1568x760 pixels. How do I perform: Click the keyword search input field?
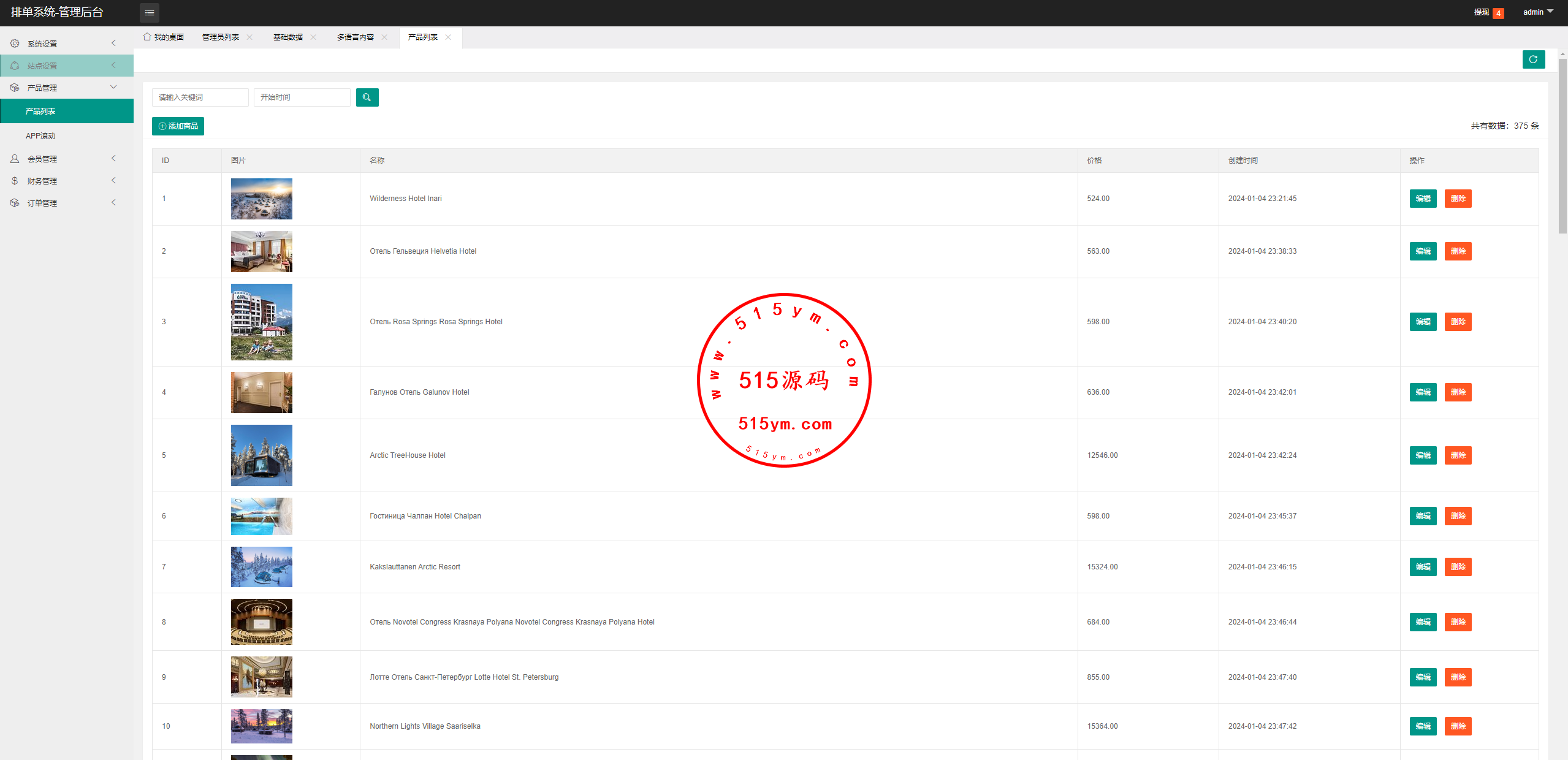[x=200, y=97]
